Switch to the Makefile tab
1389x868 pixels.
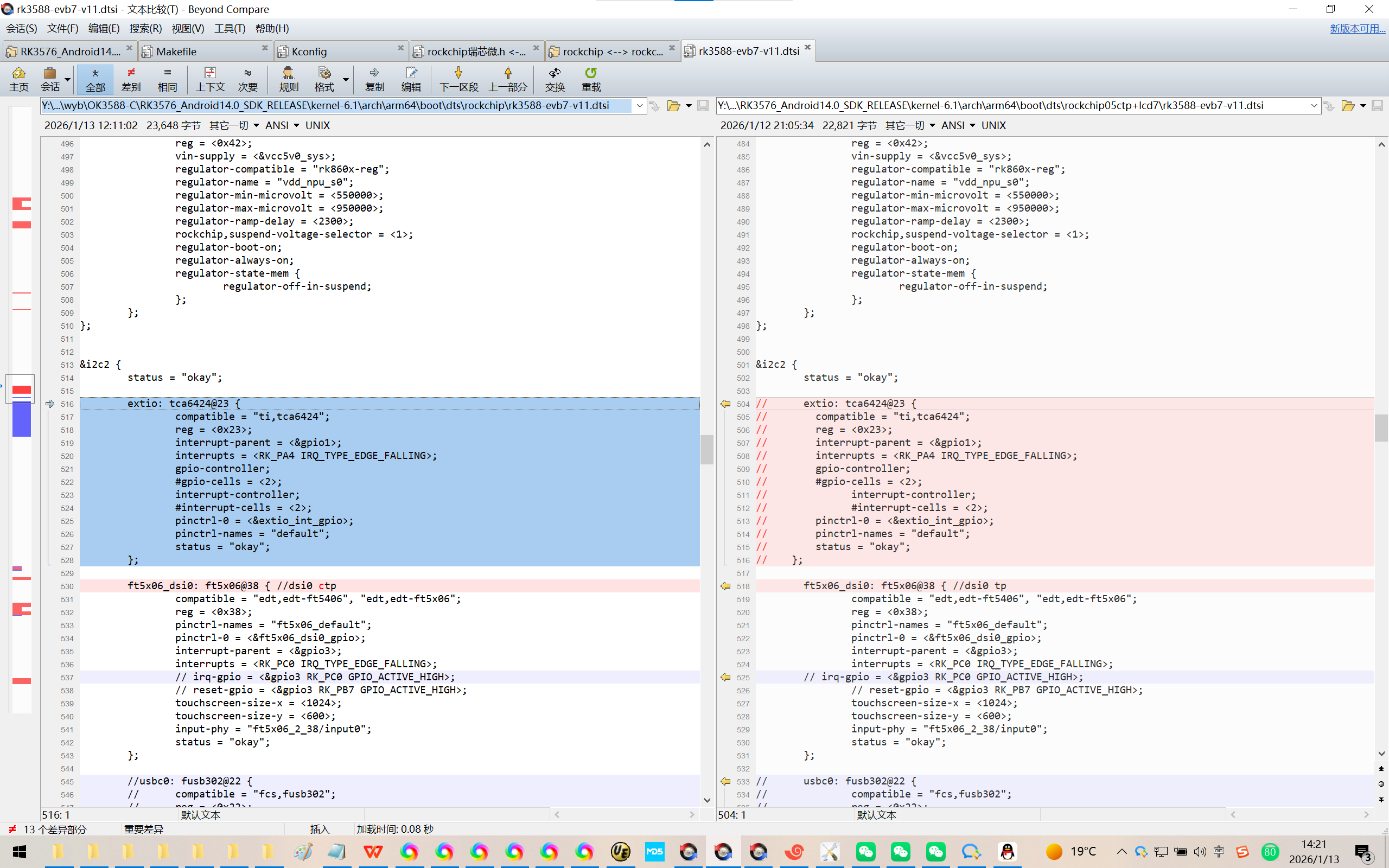176,52
